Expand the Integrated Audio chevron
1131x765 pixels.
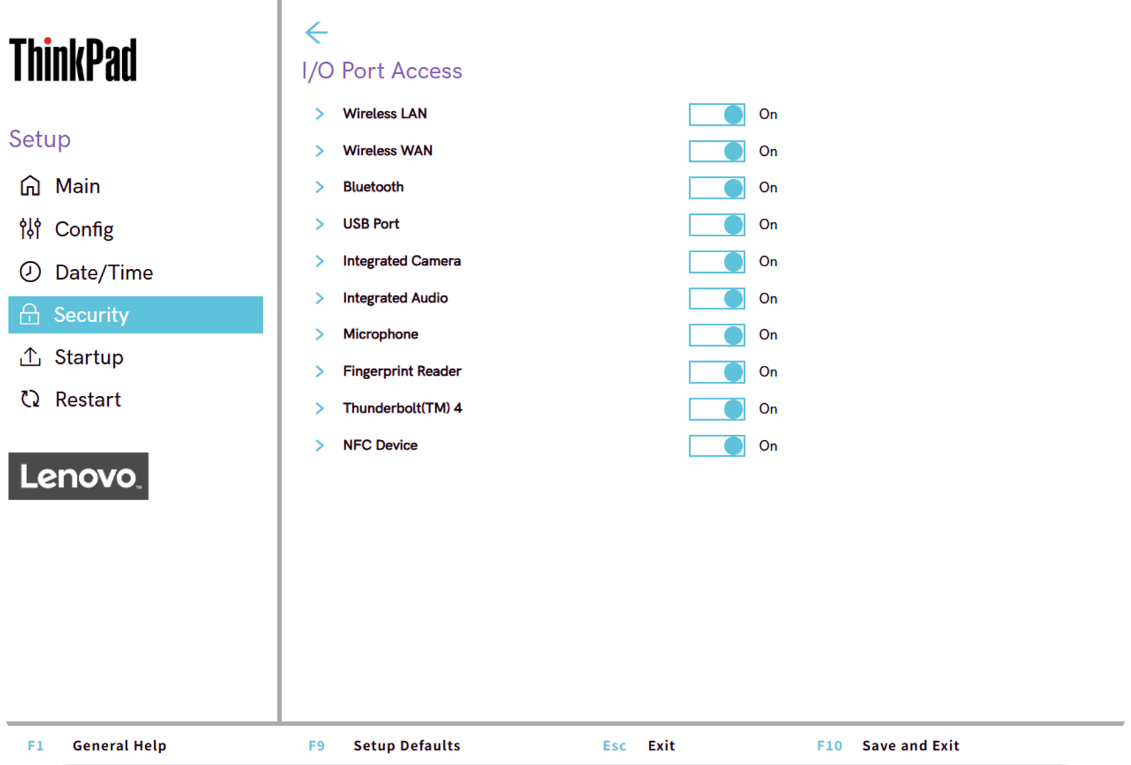(x=320, y=298)
